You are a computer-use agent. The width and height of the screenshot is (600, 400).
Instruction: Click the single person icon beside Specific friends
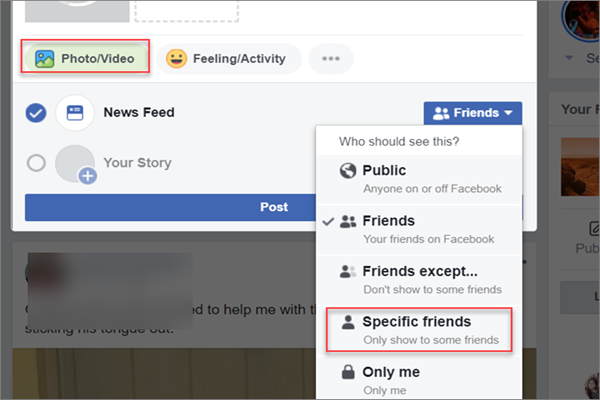click(348, 322)
